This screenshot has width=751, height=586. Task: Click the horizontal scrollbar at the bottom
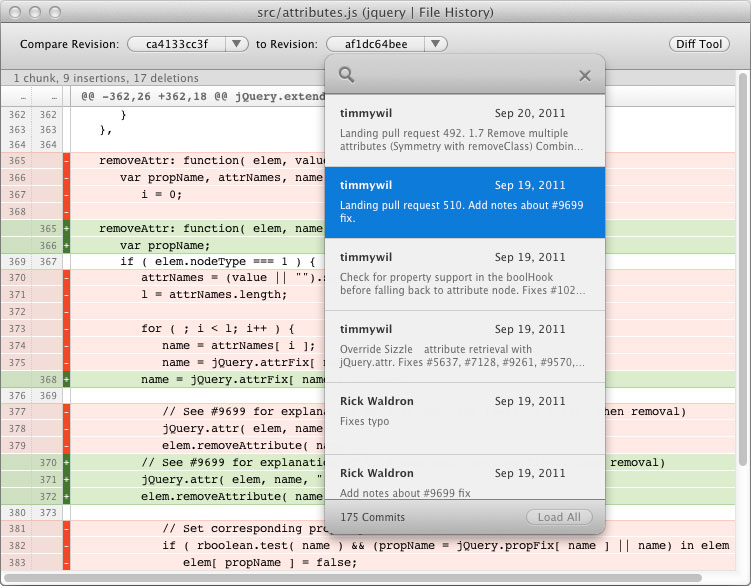(352, 577)
